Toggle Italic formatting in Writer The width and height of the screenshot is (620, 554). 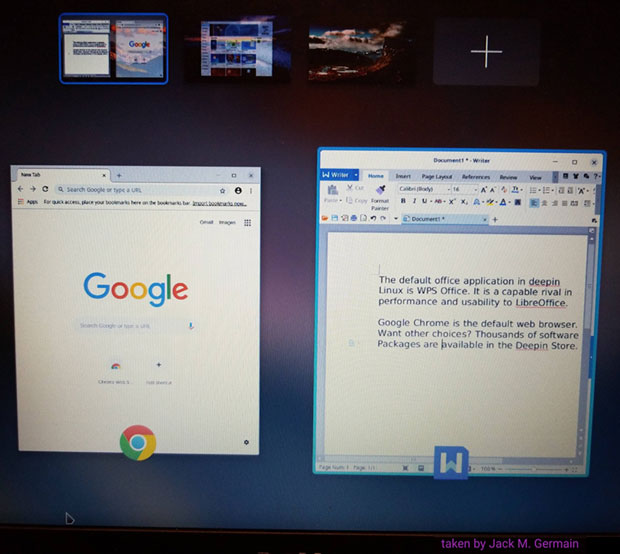coord(414,201)
